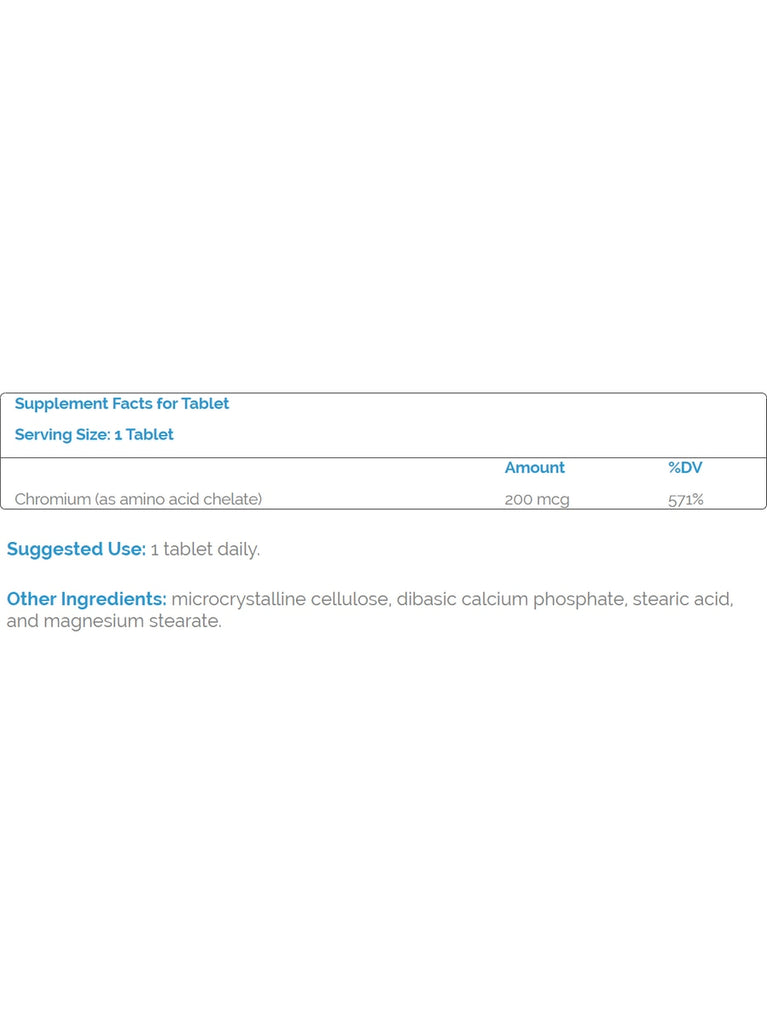Click the 'Suggested Use:' label

pos(76,549)
